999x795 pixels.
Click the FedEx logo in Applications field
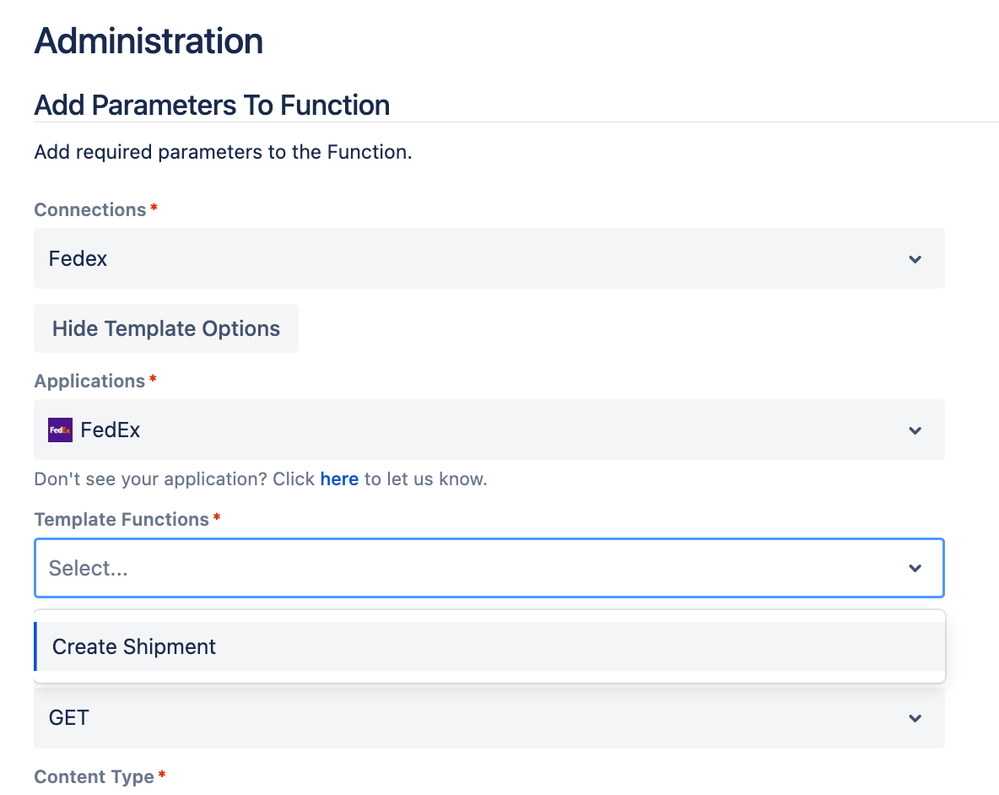pyautogui.click(x=60, y=430)
